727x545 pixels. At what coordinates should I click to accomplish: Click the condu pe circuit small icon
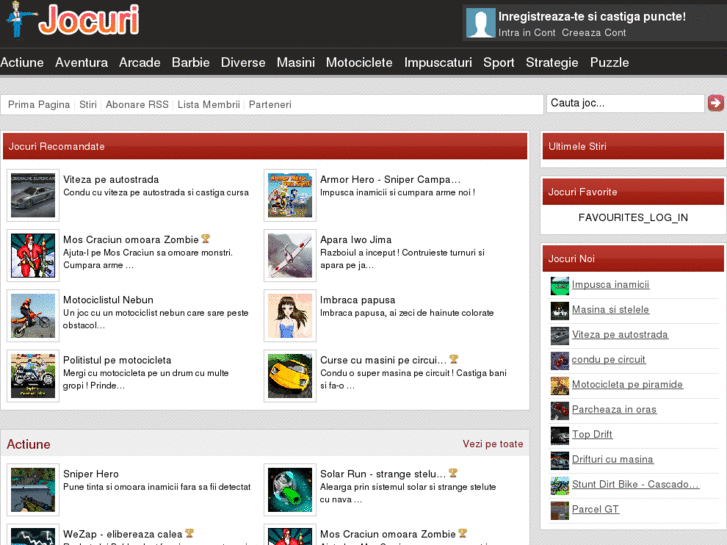pos(560,361)
